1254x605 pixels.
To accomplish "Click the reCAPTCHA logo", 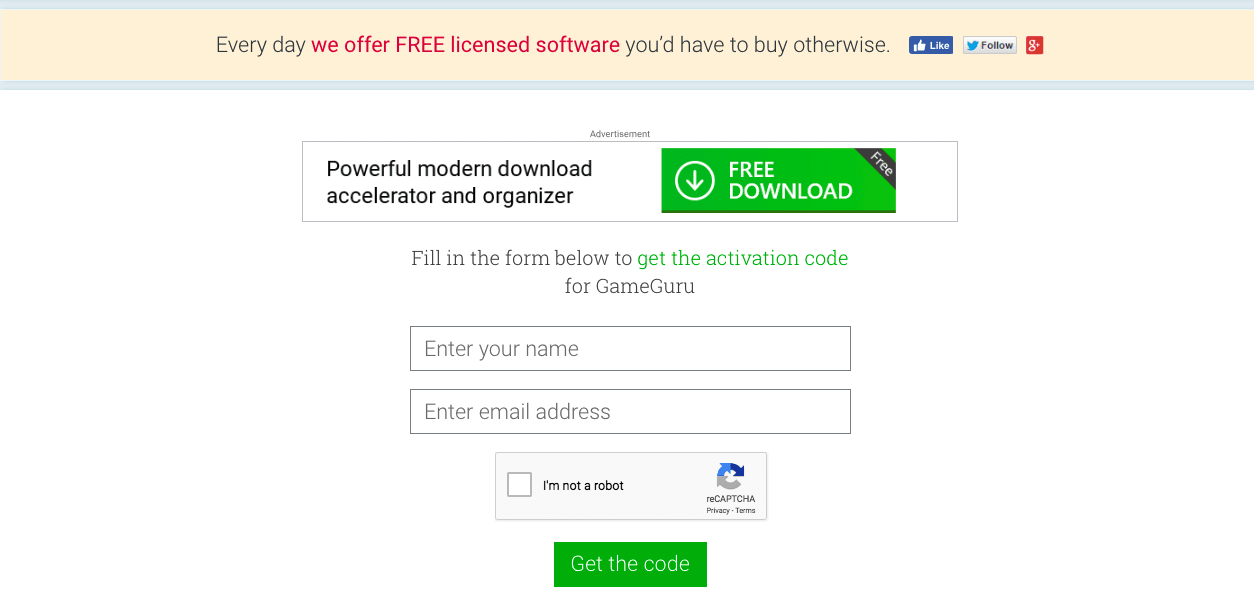I will [731, 476].
